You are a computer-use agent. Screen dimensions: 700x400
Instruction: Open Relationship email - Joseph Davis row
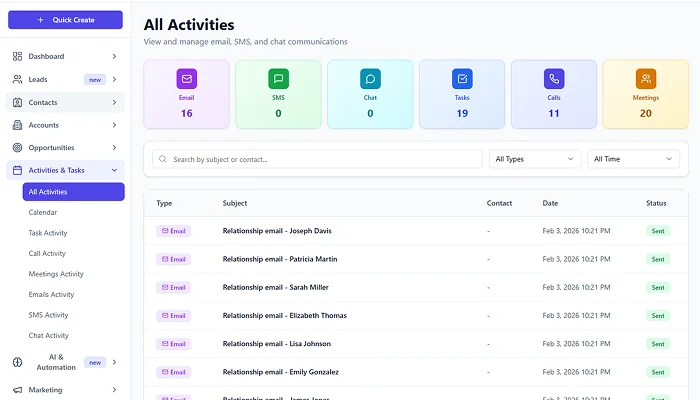coord(276,231)
